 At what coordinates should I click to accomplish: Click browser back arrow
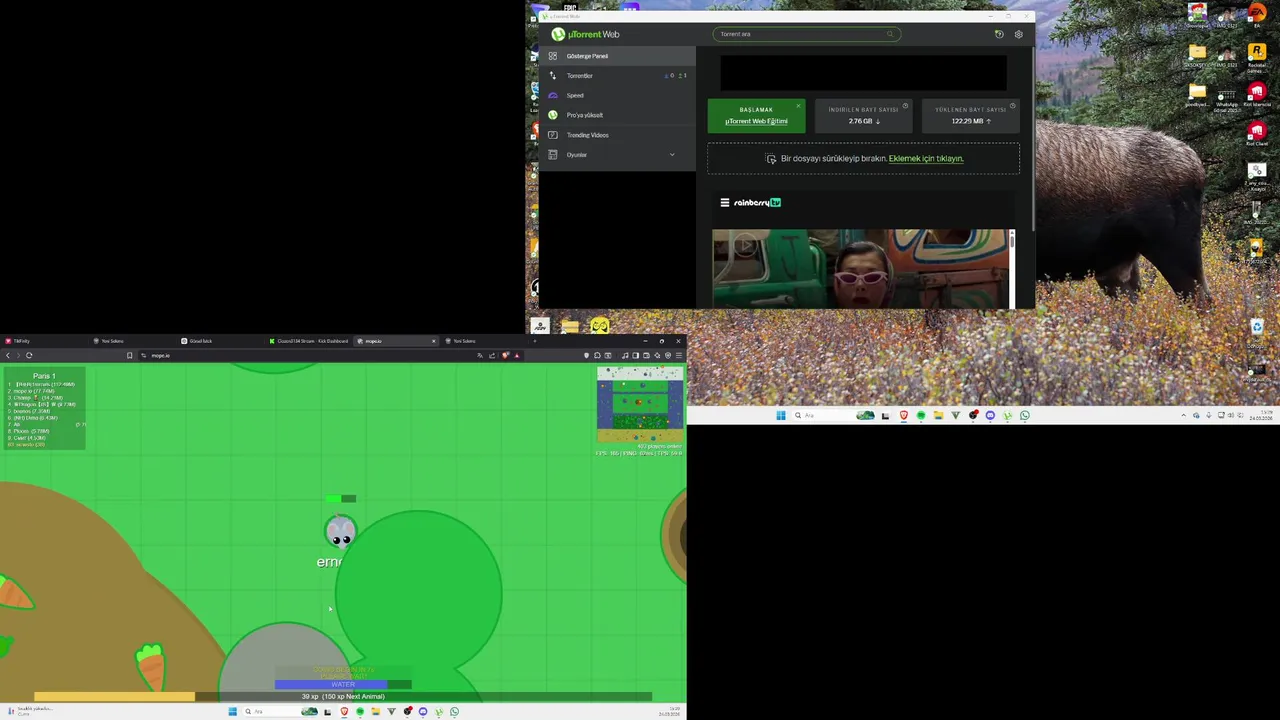coord(8,355)
